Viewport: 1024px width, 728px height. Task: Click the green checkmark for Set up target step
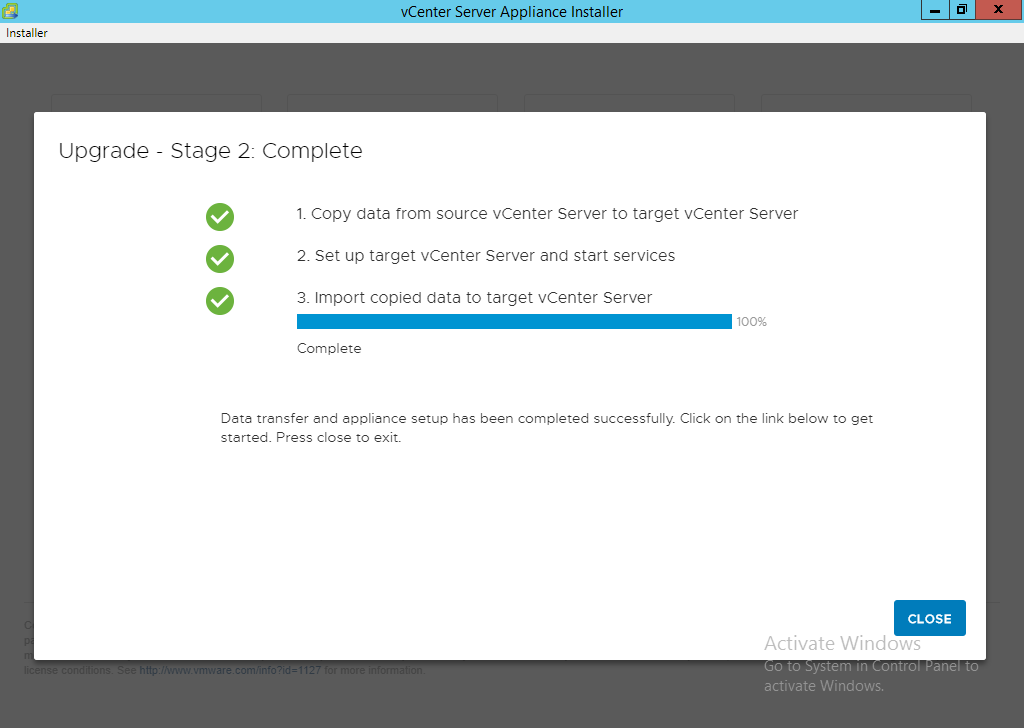tap(220, 259)
